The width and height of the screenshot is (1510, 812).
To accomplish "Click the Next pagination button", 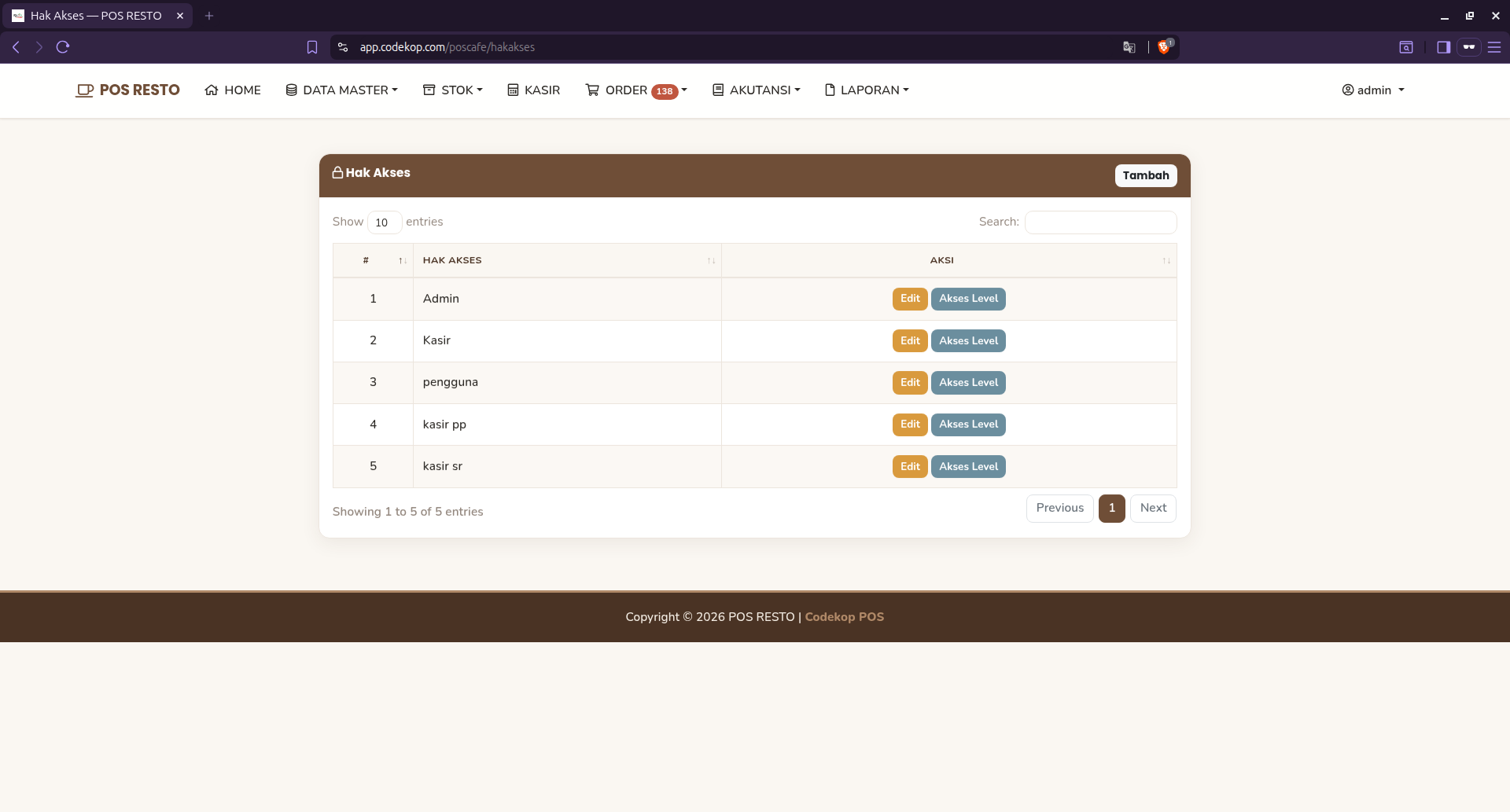I will pyautogui.click(x=1153, y=509).
